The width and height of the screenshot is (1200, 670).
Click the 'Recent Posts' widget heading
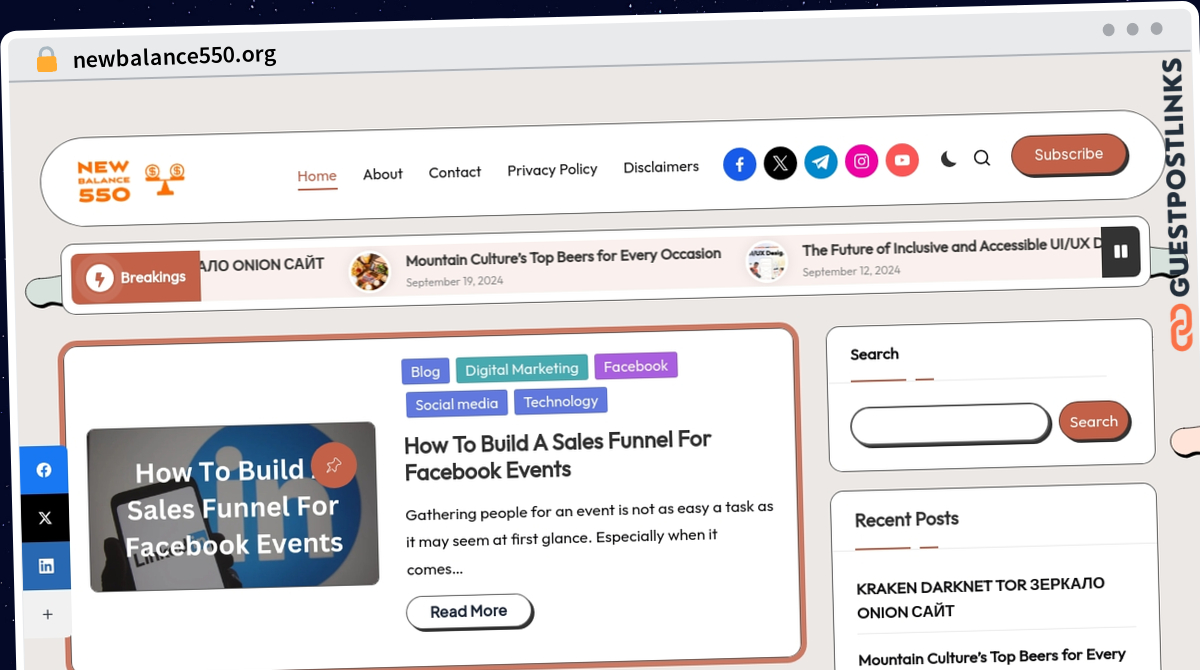point(907,519)
